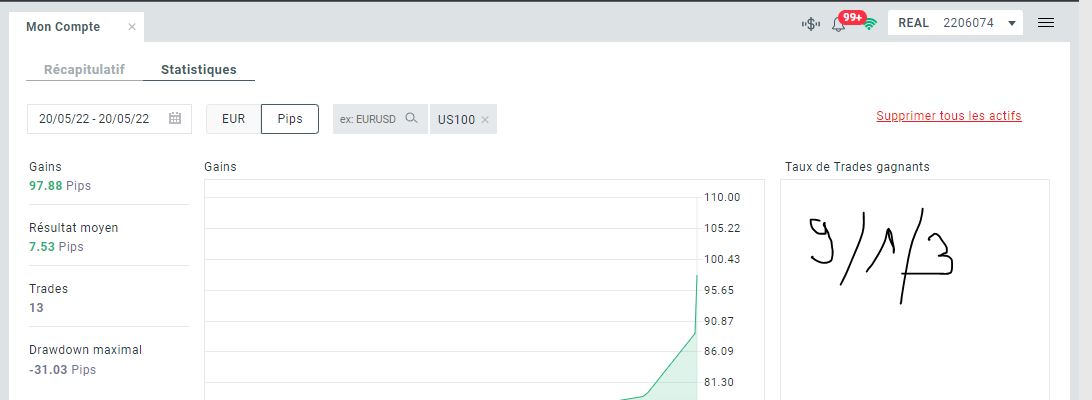Click the Trades count 13
This screenshot has width=1092, height=400.
36,307
